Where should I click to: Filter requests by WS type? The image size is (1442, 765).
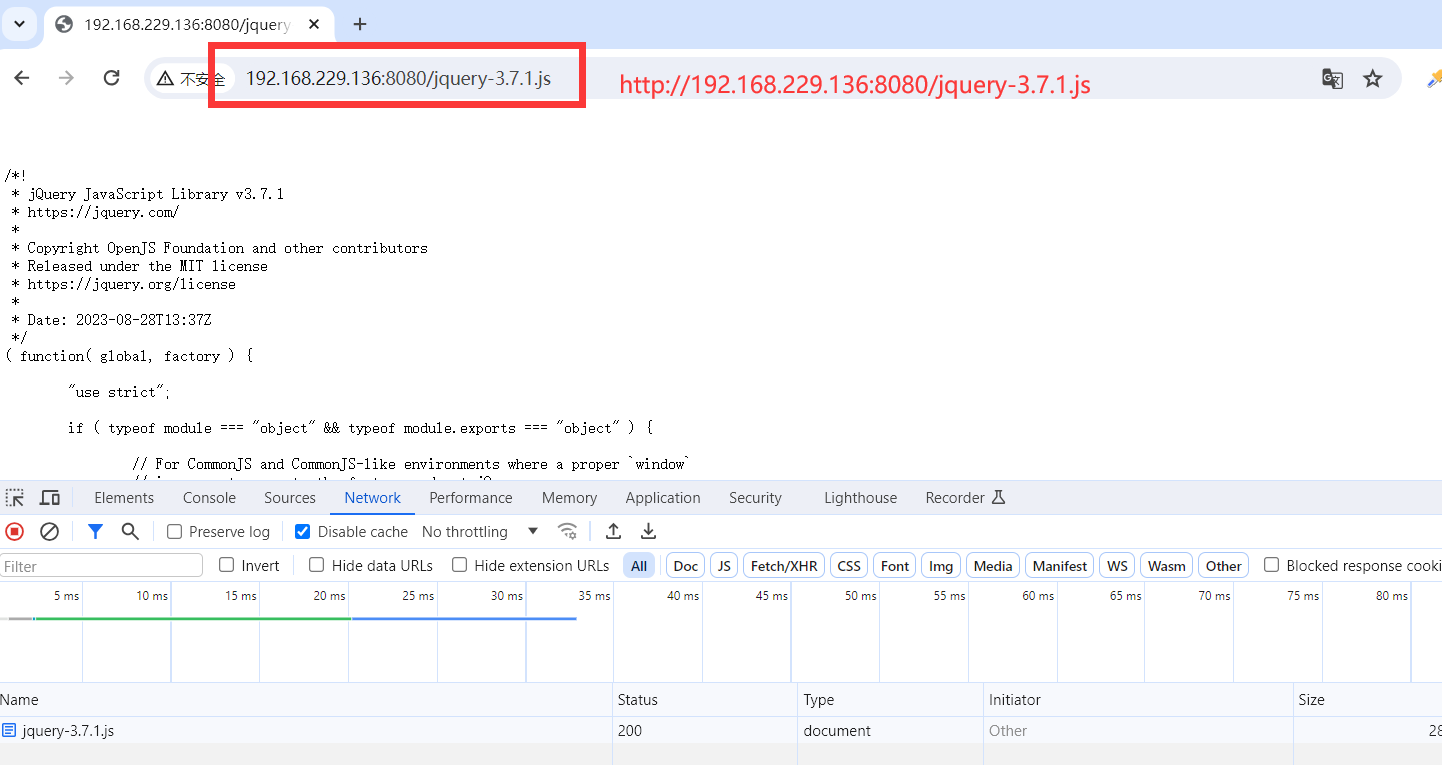(1118, 566)
